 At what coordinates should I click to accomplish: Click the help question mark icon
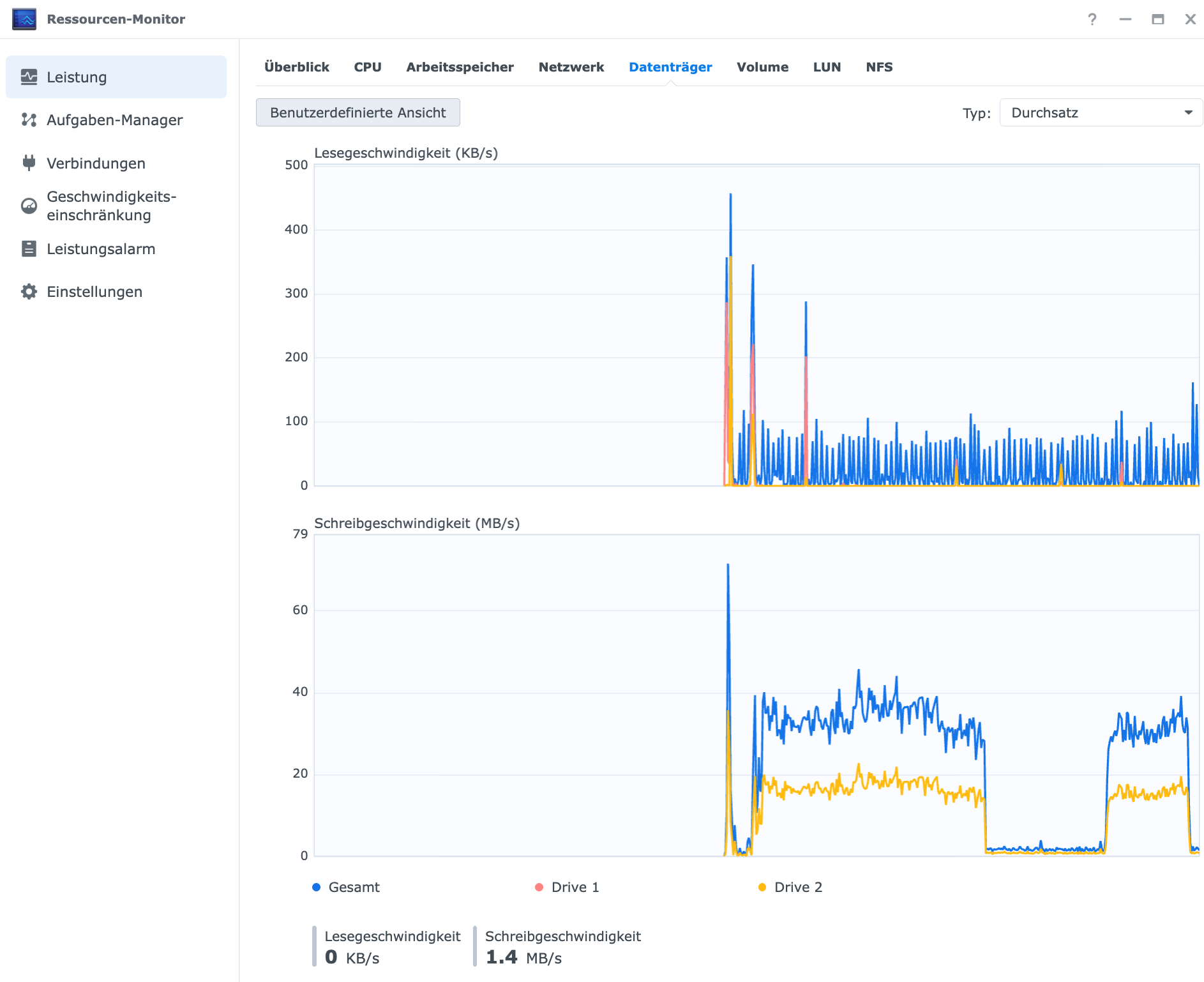tap(1092, 19)
